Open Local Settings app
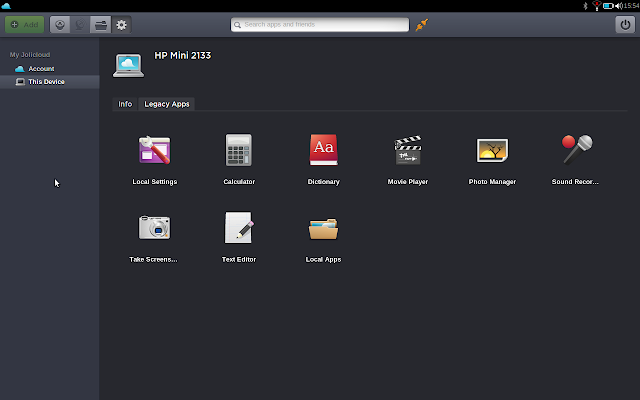The height and width of the screenshot is (400, 640). (x=154, y=150)
